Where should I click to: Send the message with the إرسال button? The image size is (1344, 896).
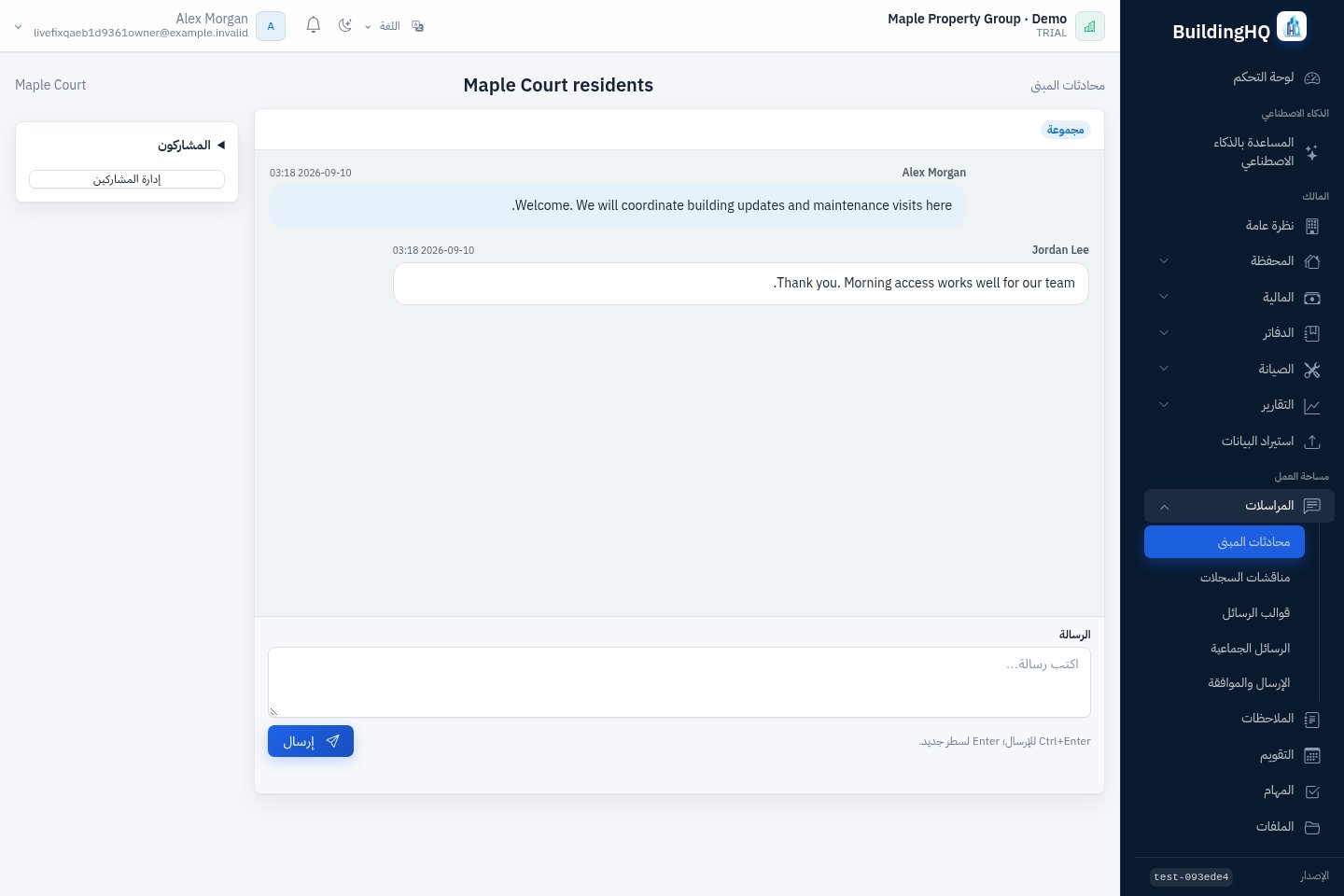tap(311, 741)
